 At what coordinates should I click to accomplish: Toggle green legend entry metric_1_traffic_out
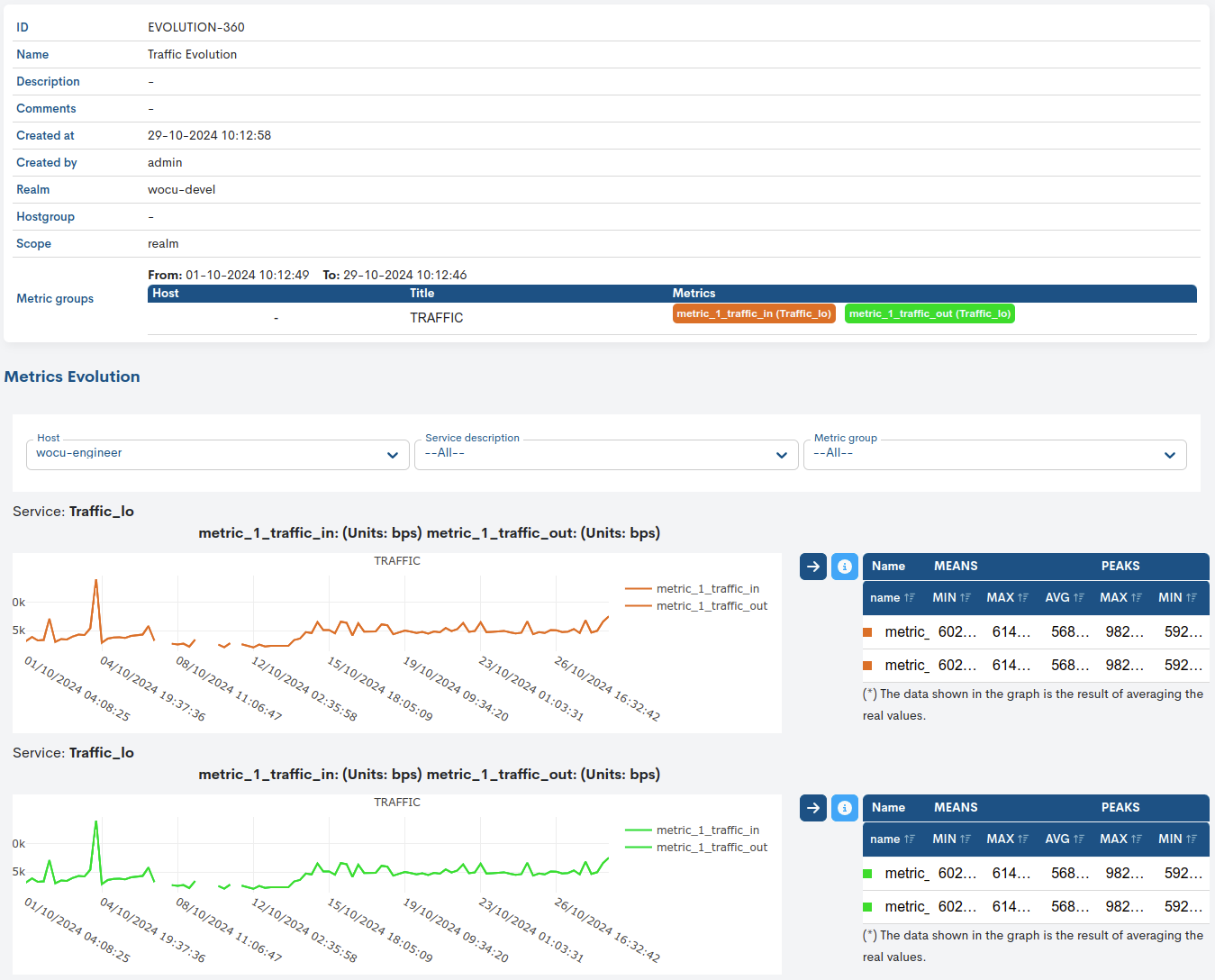click(696, 848)
